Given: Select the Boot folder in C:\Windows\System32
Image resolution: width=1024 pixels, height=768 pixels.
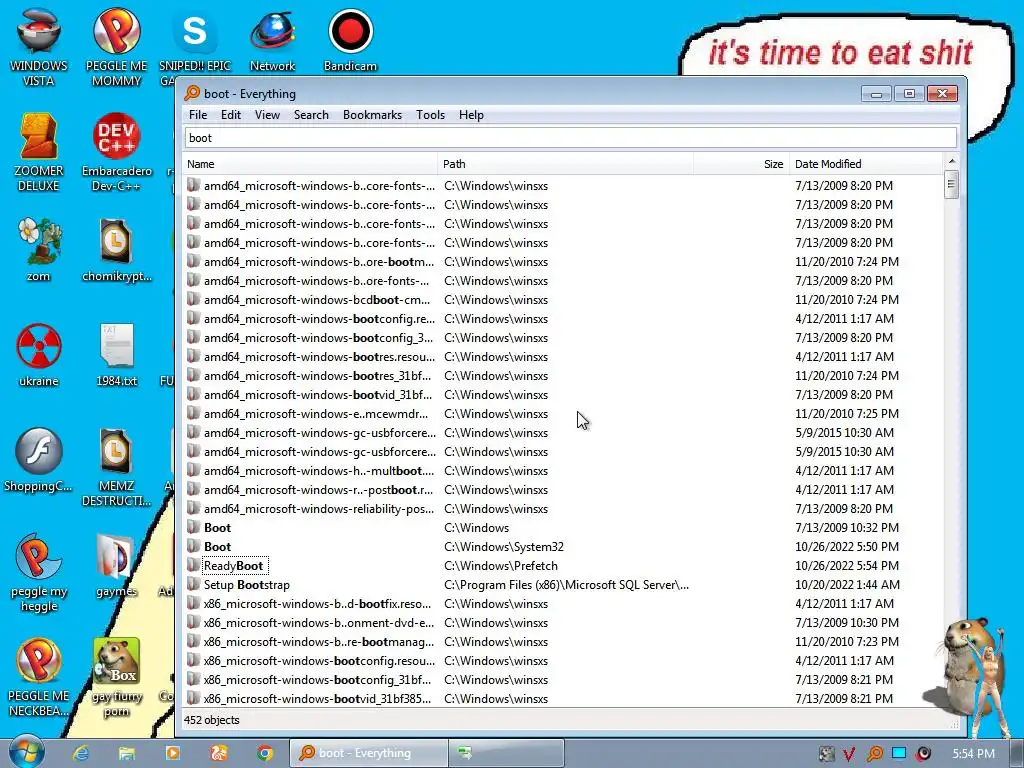Looking at the screenshot, I should point(217,547).
